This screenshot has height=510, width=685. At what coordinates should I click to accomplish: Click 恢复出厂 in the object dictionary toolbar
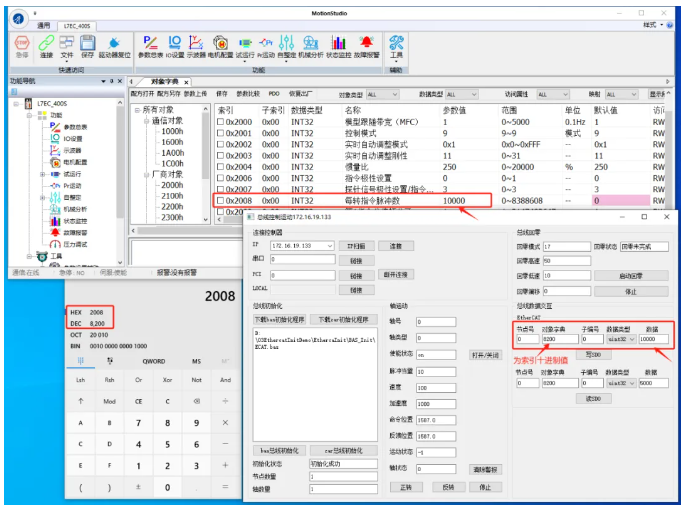pyautogui.click(x=301, y=94)
